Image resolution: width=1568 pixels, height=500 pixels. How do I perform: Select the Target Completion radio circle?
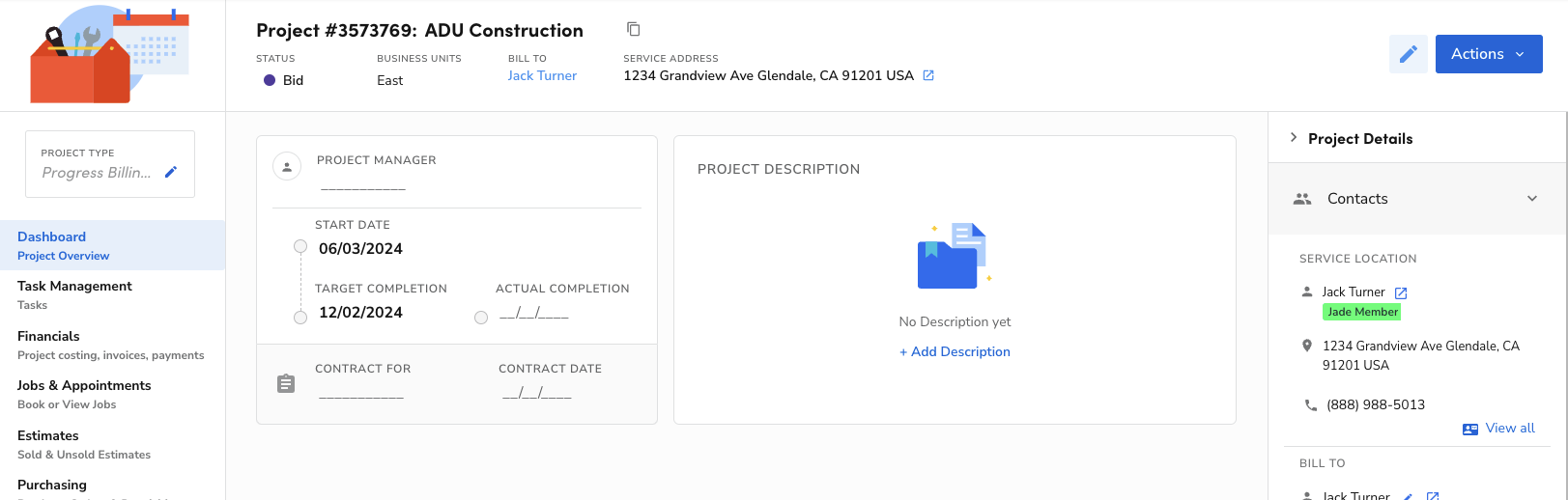300,318
